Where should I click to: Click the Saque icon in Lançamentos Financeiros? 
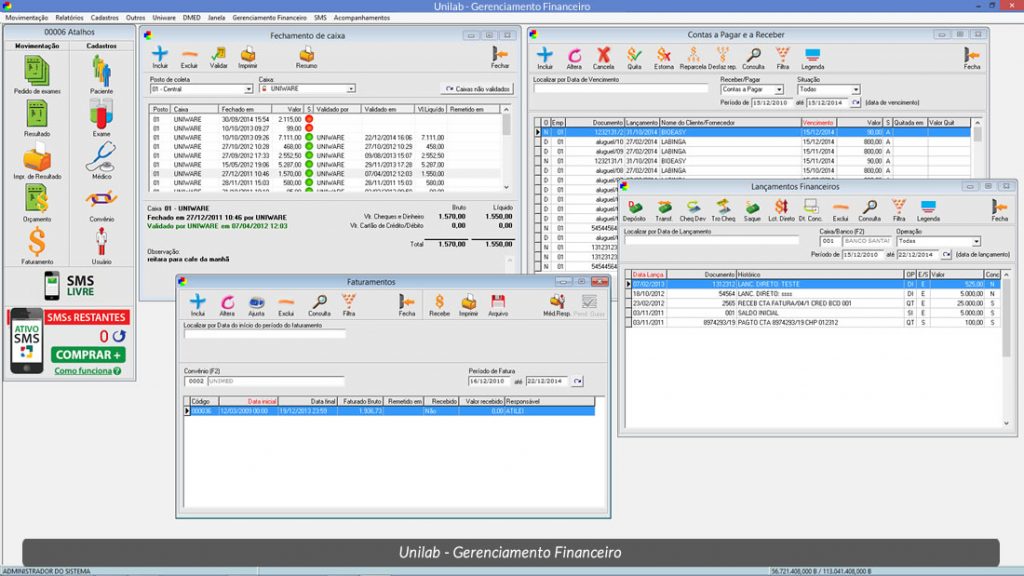tap(750, 207)
